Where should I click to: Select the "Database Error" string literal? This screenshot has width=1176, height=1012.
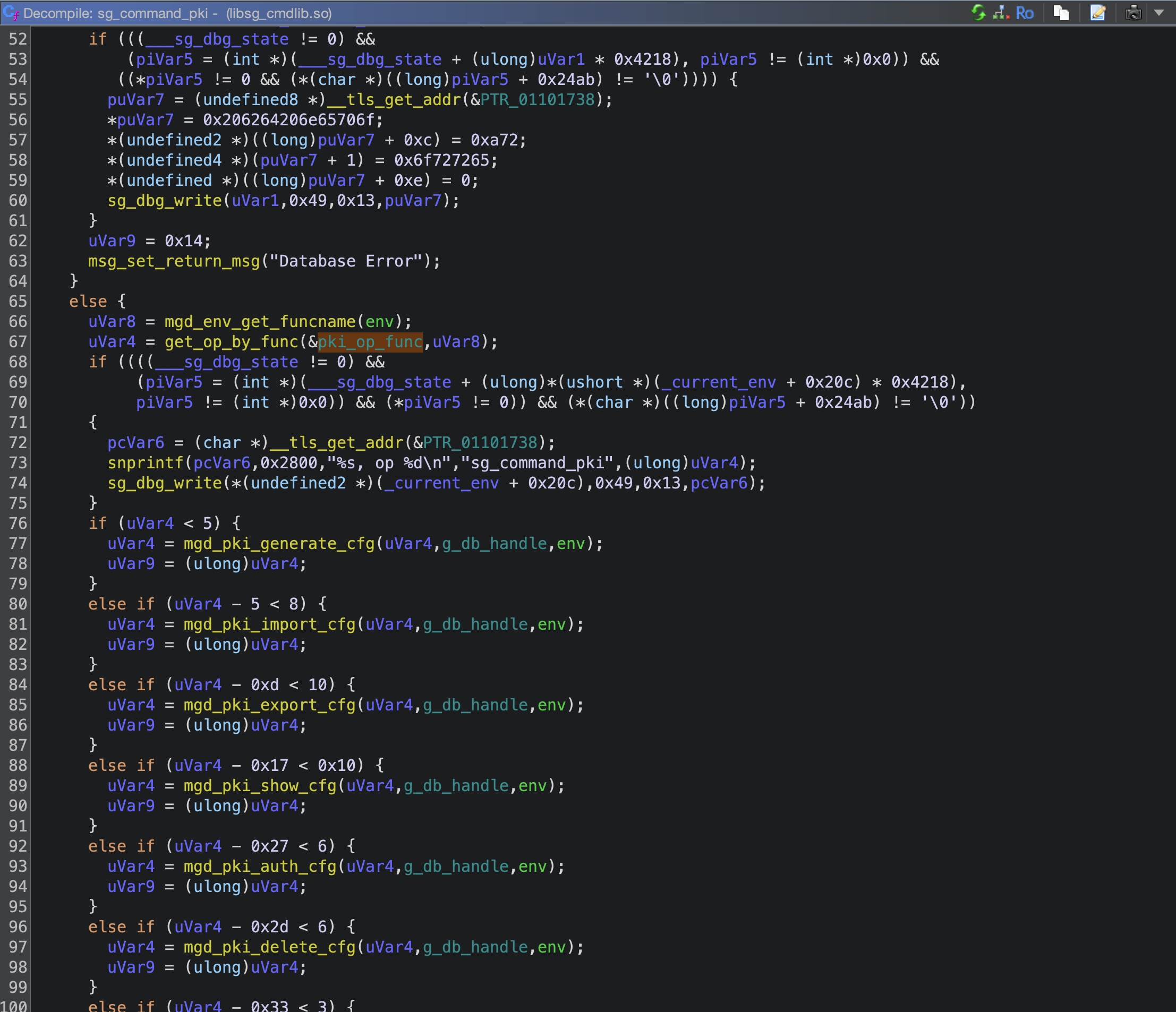[x=346, y=261]
